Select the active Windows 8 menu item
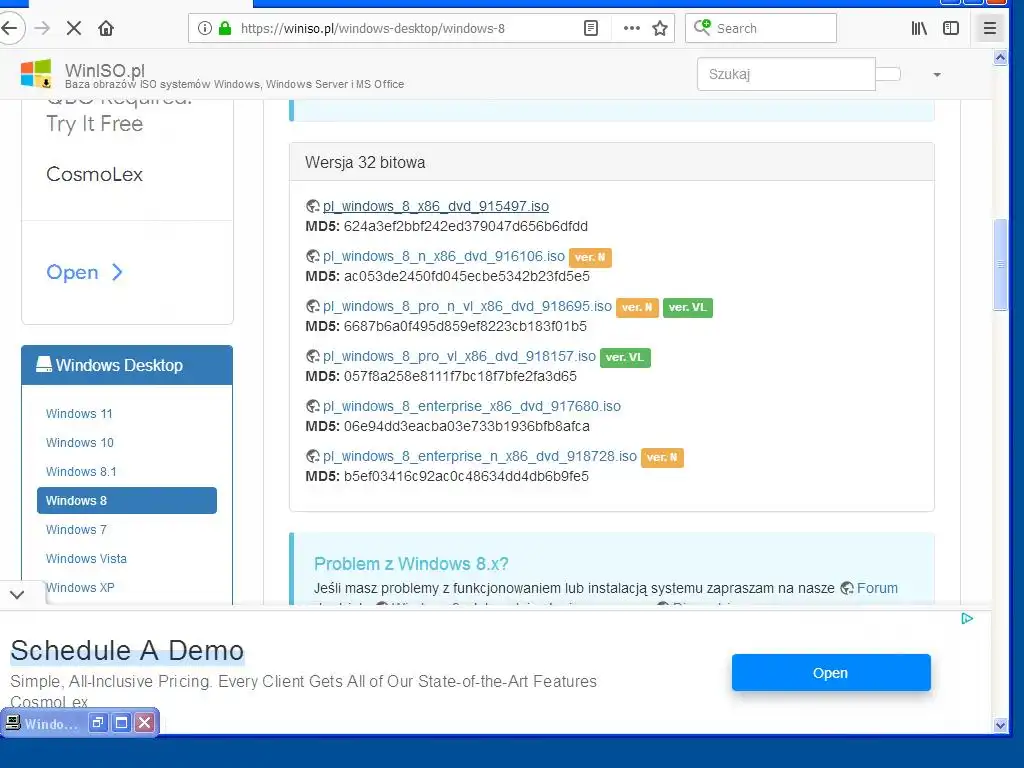 (127, 500)
